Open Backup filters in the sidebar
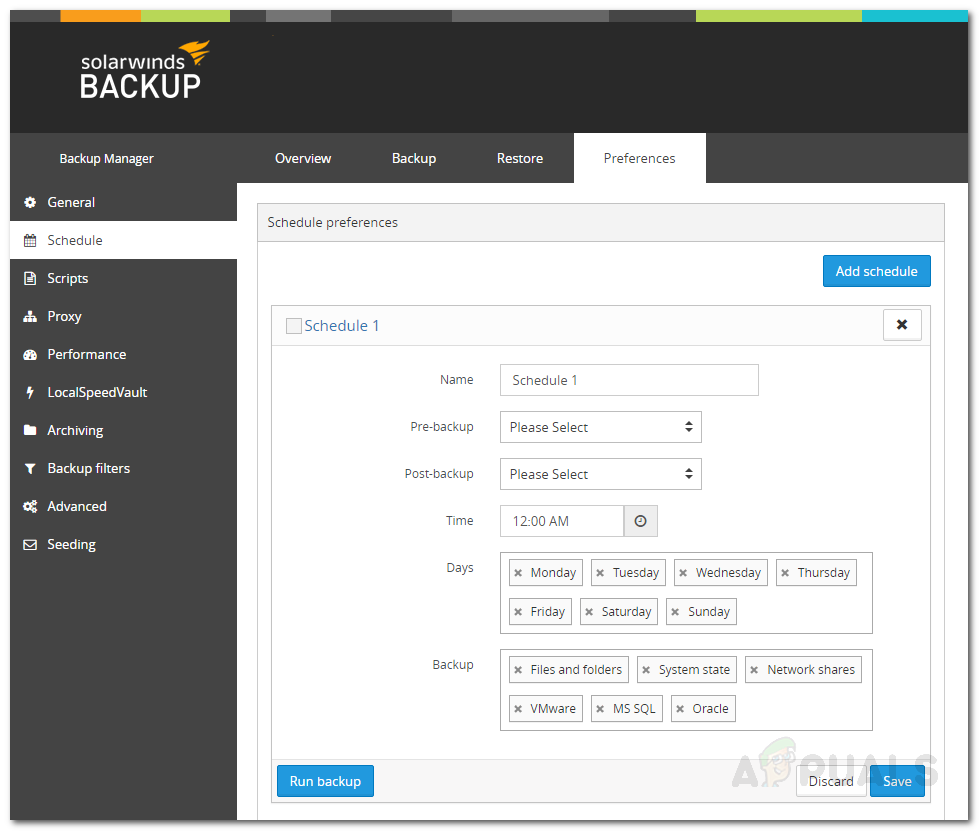979x831 pixels. (123, 468)
